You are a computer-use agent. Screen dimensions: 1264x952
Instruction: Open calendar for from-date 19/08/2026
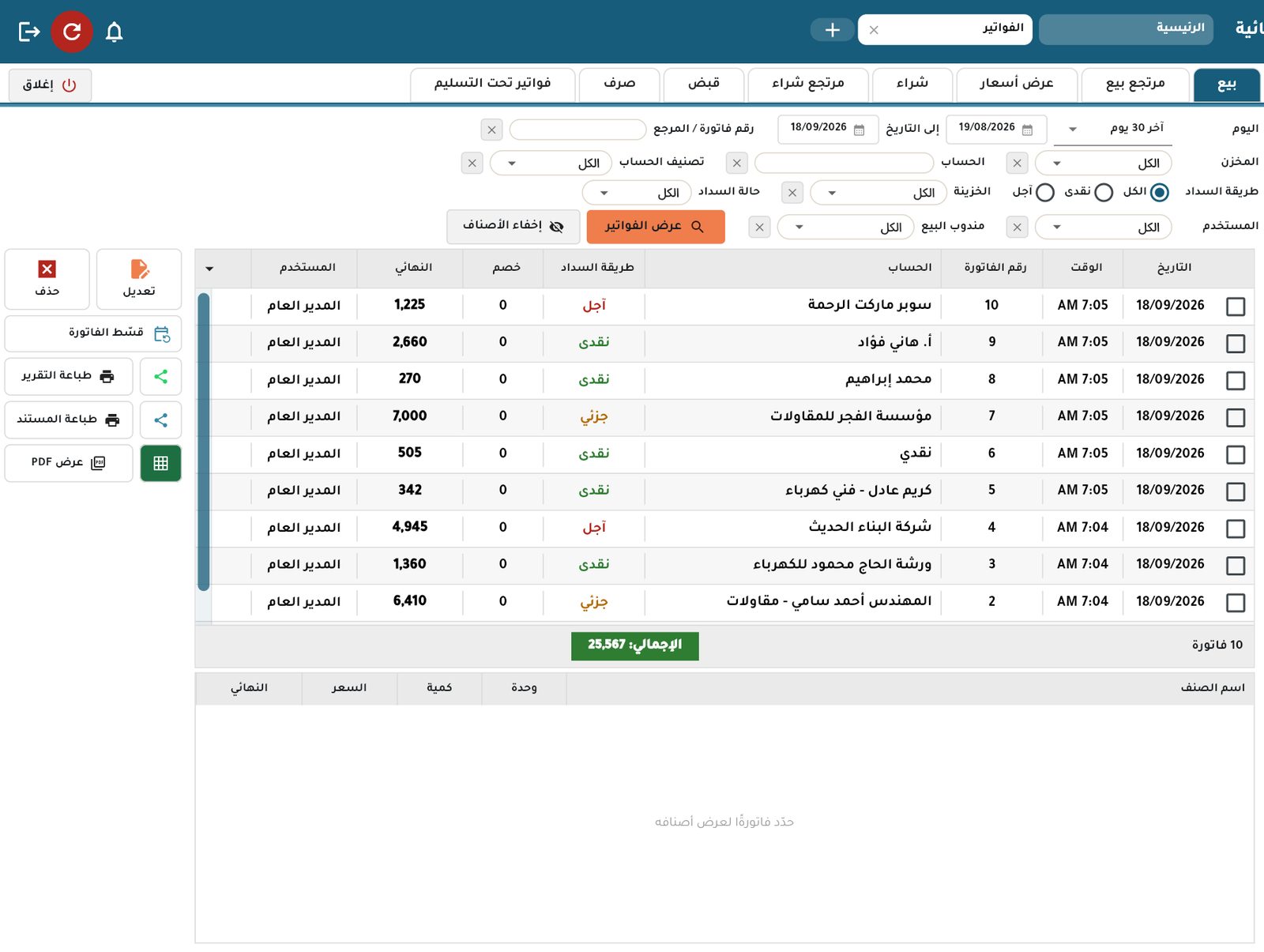[1027, 129]
